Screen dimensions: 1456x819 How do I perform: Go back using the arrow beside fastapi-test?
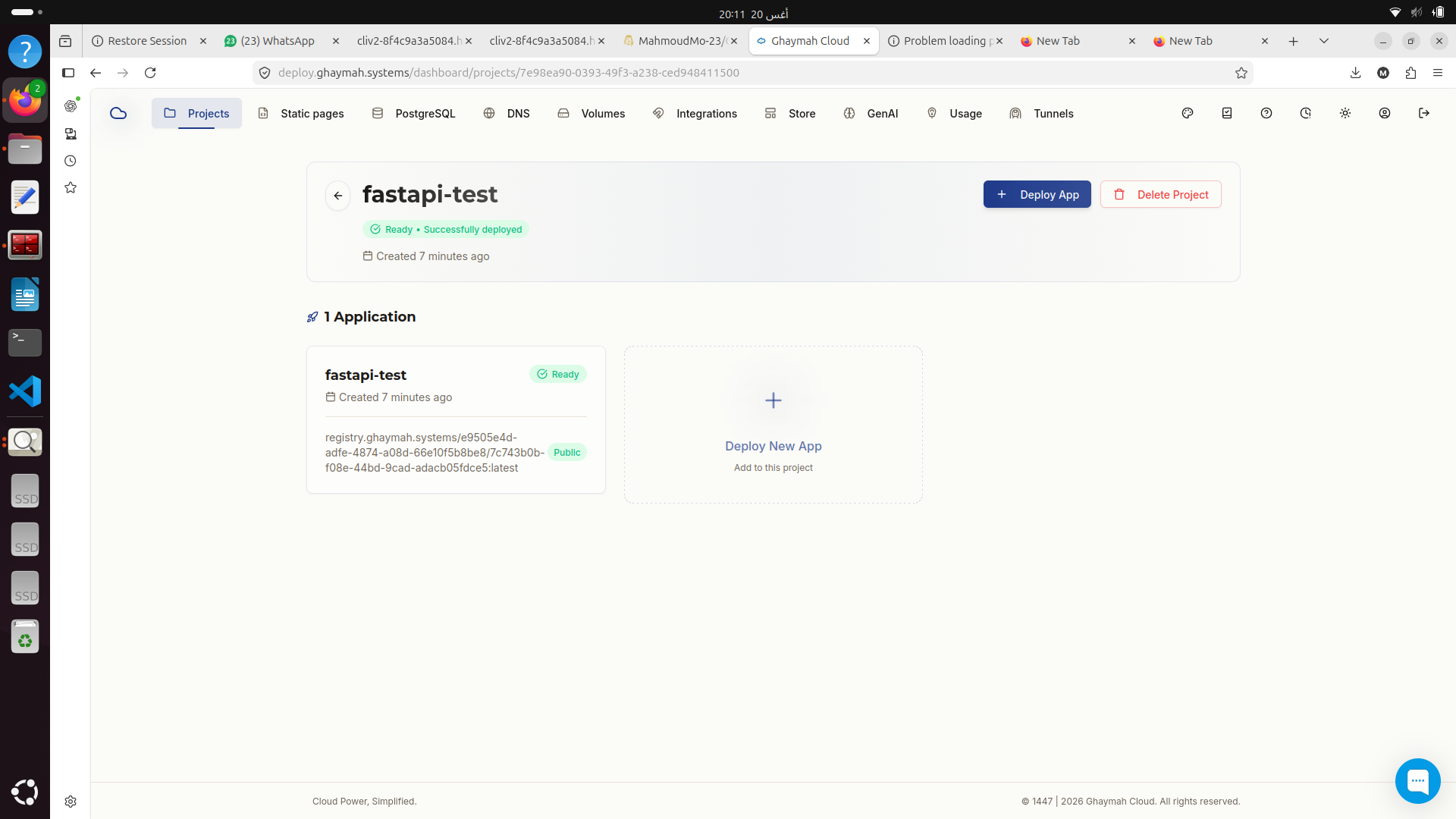[338, 196]
